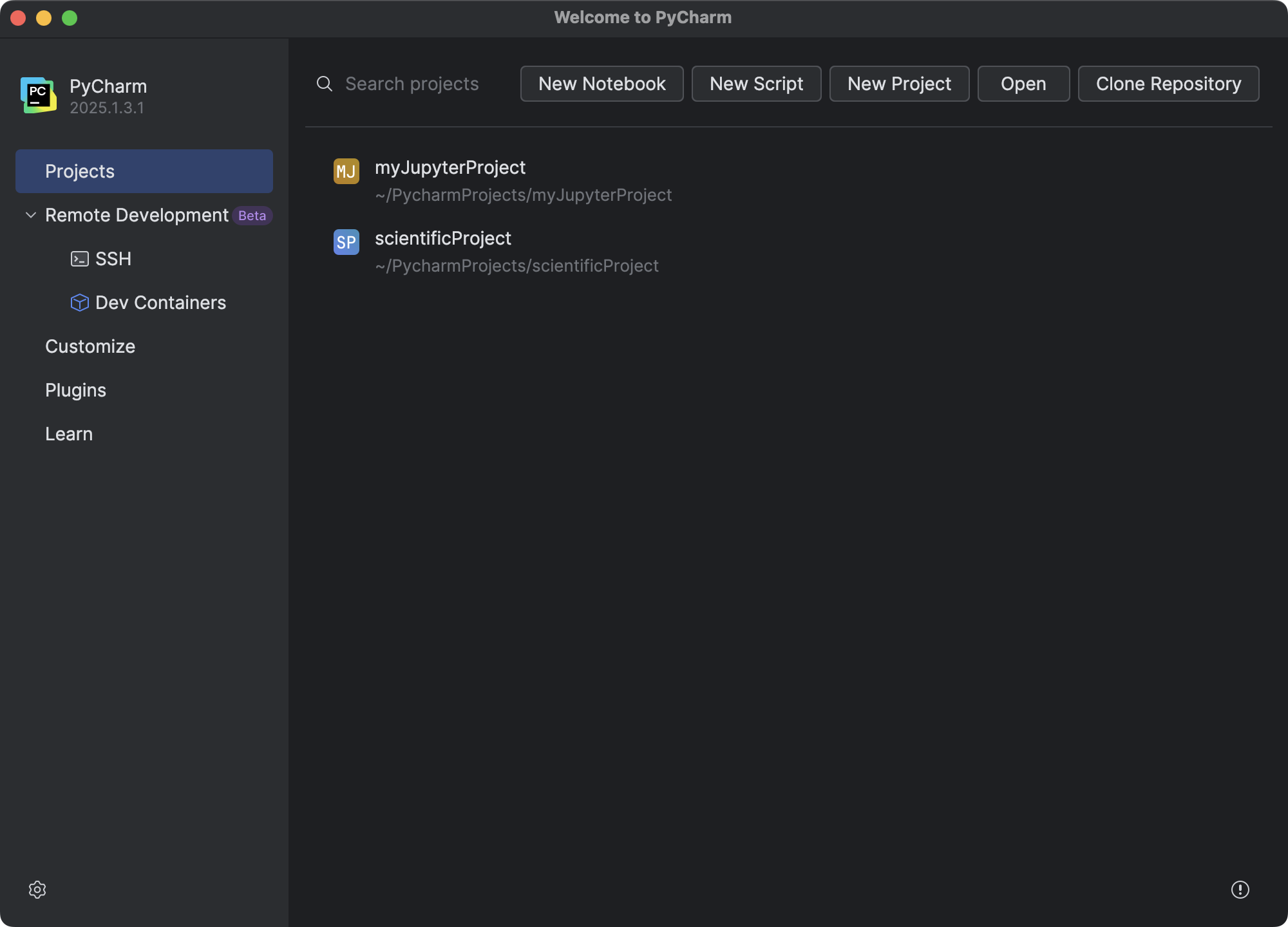Image resolution: width=1288 pixels, height=927 pixels.
Task: Select the Projects sidebar entry
Action: 79,171
